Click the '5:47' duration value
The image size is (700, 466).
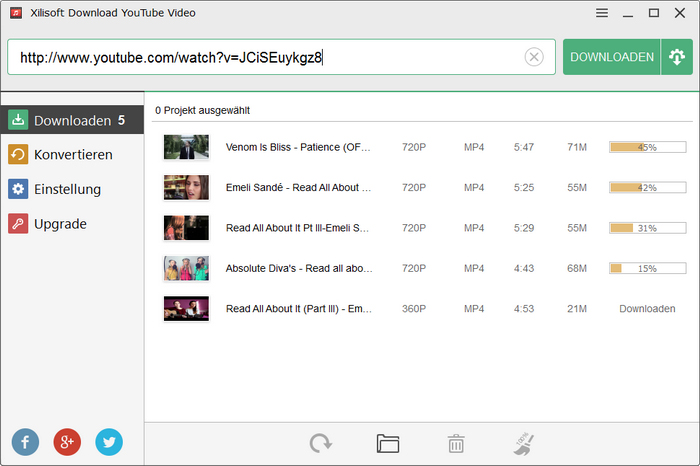click(524, 147)
